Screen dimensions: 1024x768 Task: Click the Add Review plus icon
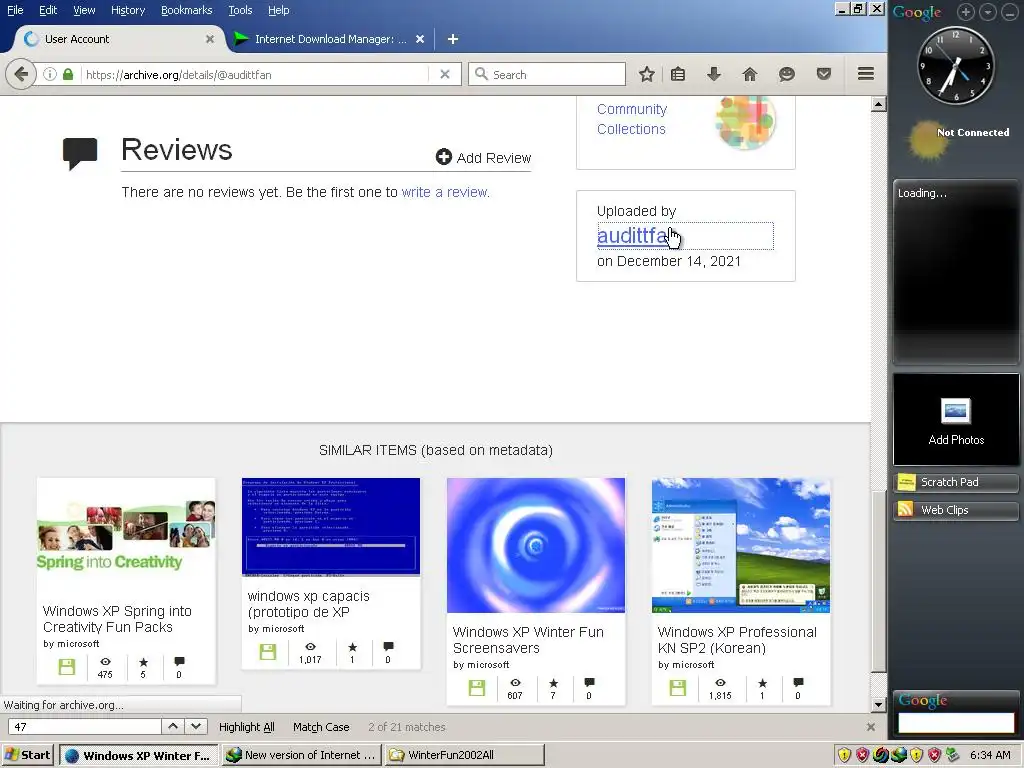tap(443, 157)
